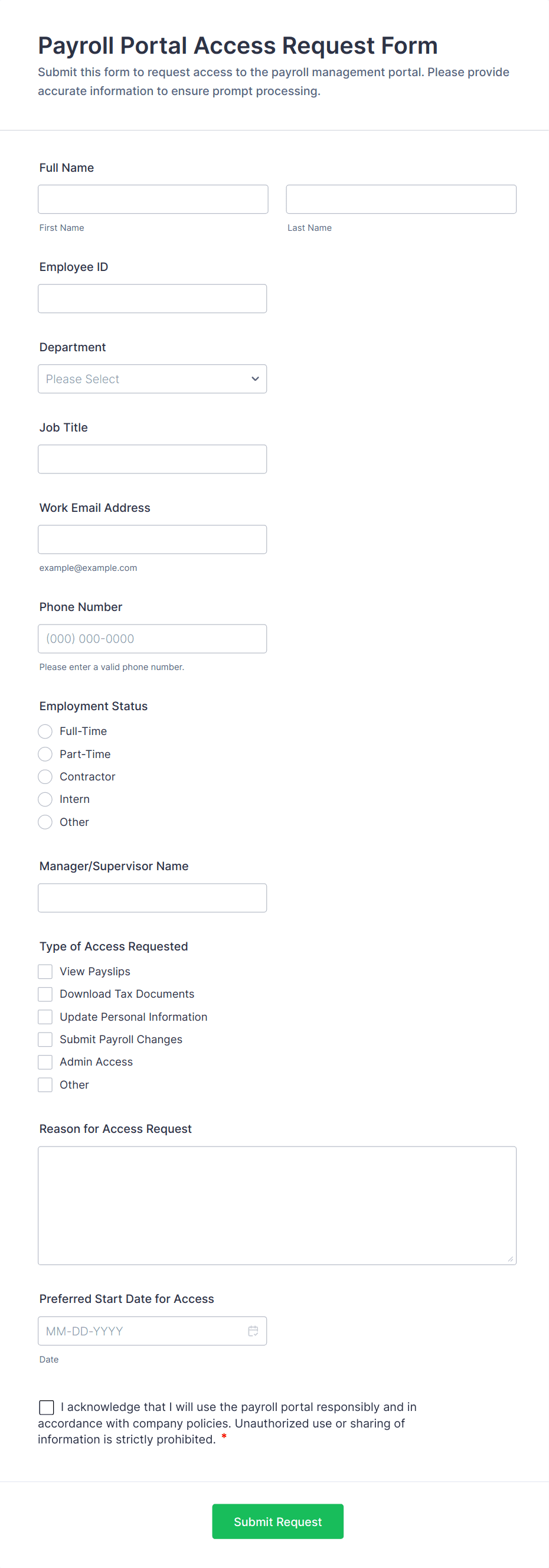Check Submit Payroll Changes option
Viewport: 549px width, 1568px height.
pyautogui.click(x=44, y=1039)
